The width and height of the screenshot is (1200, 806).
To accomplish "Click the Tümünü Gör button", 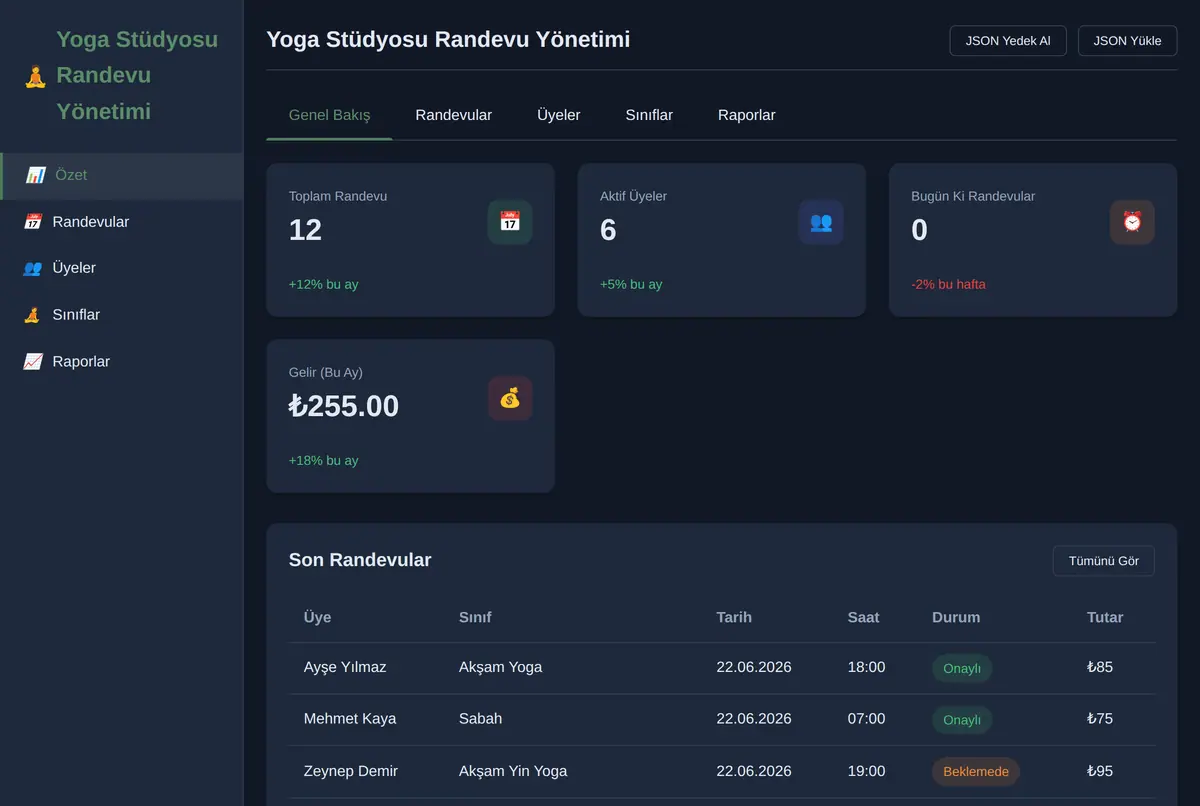I will pos(1104,561).
